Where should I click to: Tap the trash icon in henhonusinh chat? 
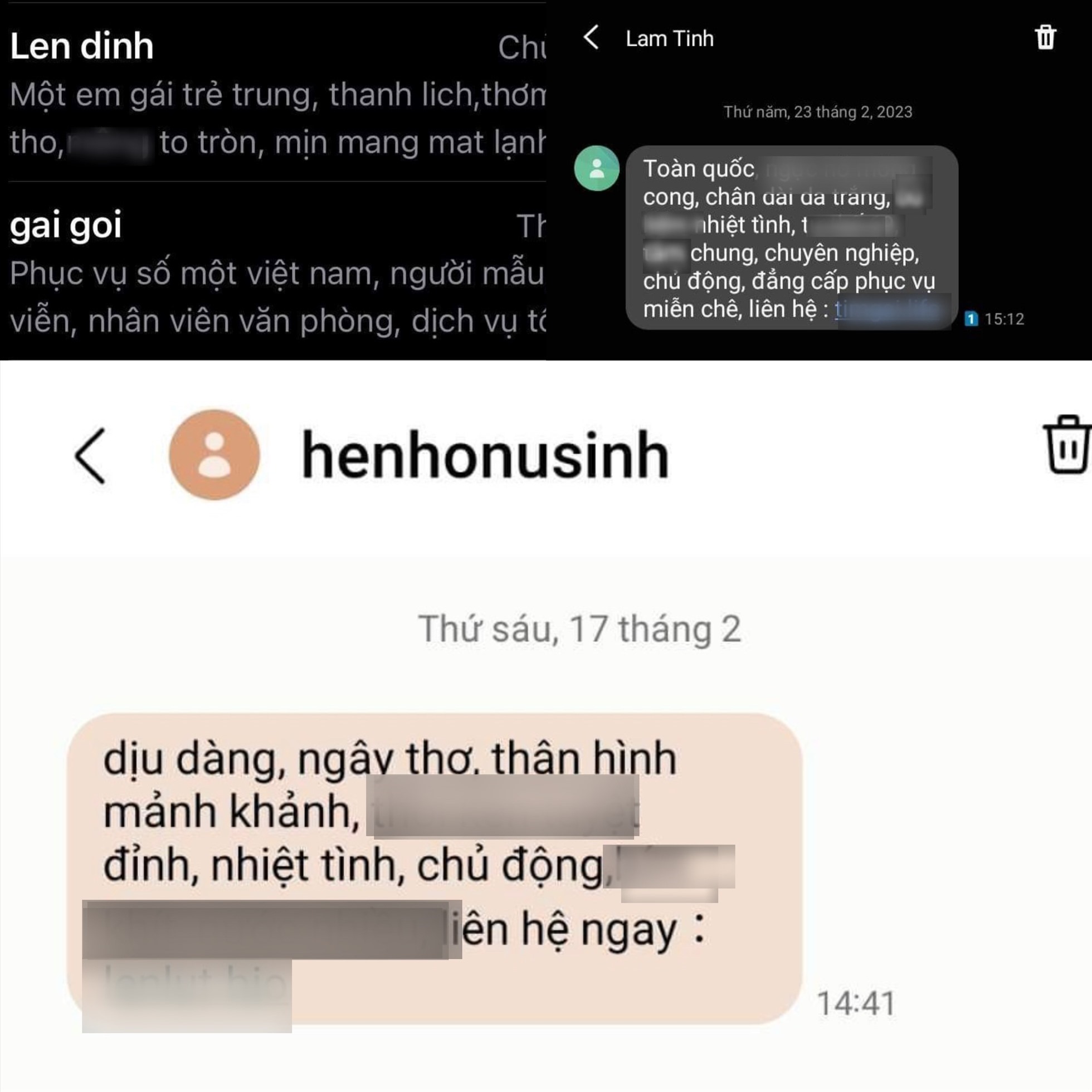[1066, 444]
